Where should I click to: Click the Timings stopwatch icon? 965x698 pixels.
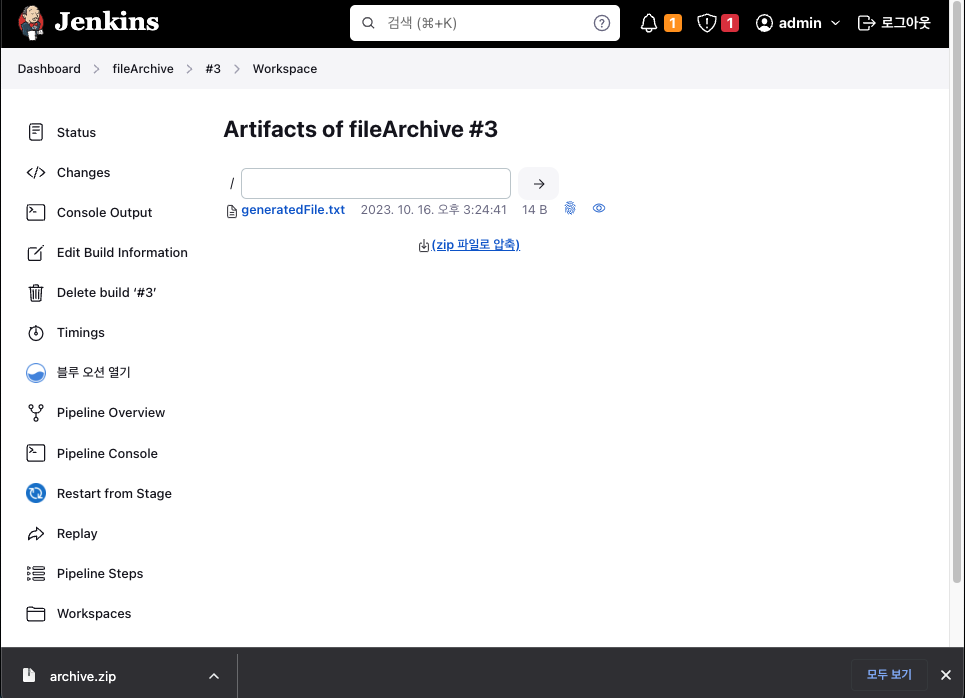click(x=36, y=333)
